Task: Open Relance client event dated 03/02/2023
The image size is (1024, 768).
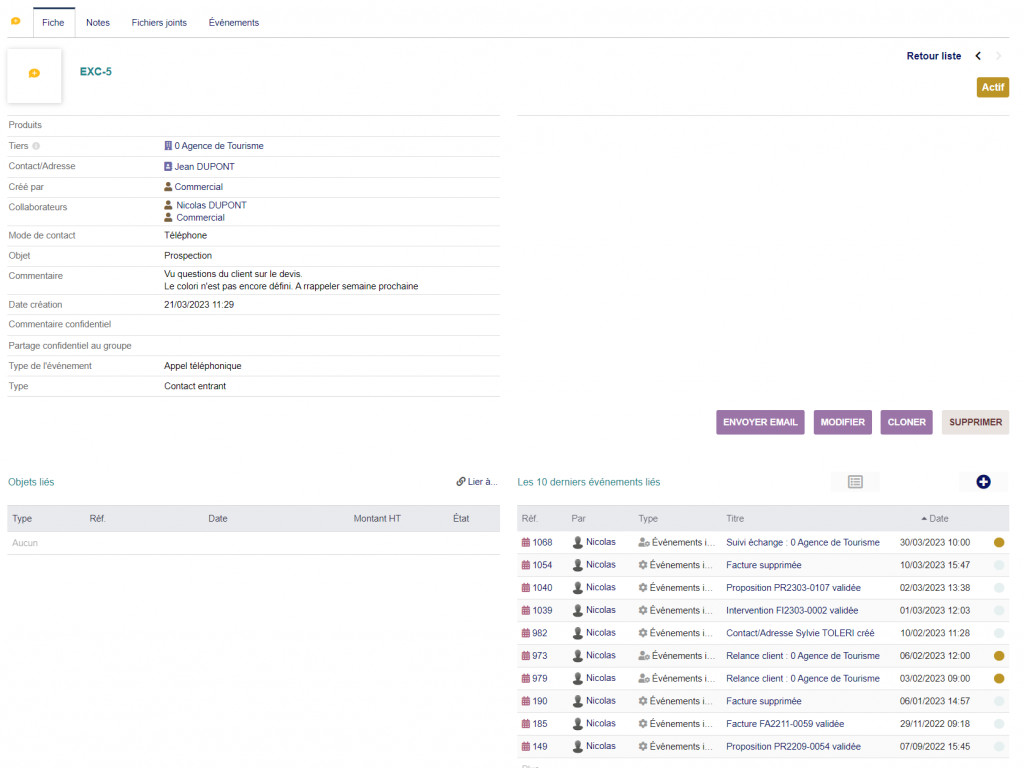Action: point(803,679)
